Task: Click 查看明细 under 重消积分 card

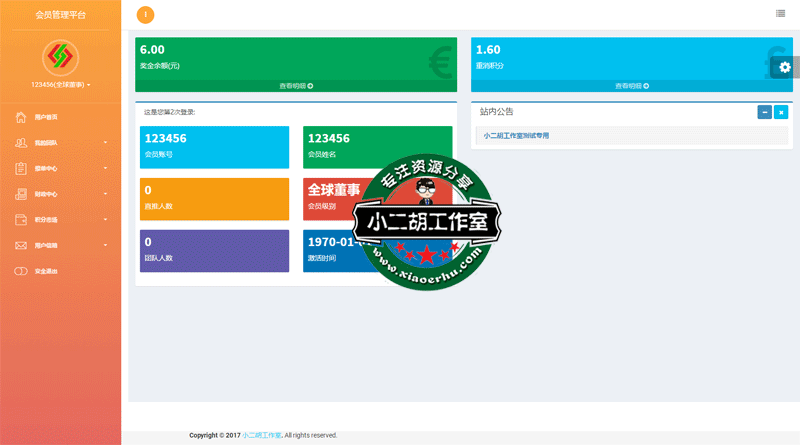Action: pos(631,86)
